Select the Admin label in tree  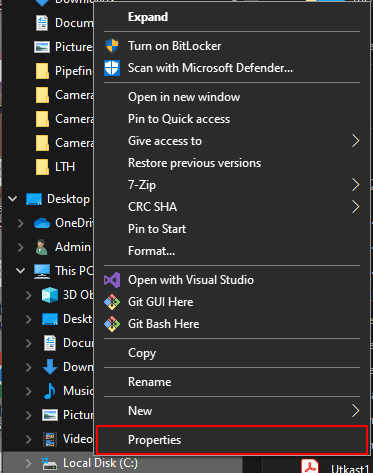73,247
